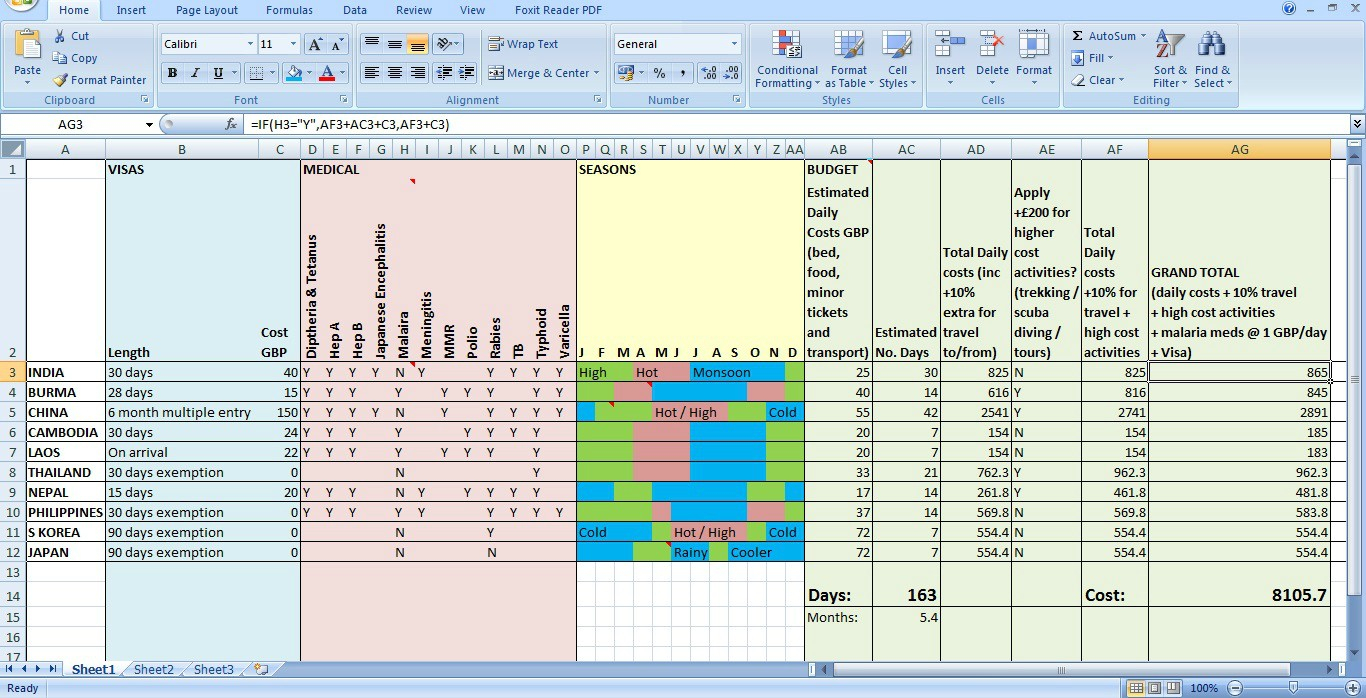The height and width of the screenshot is (698, 1366).
Task: Click the zoom slider handle
Action: point(1293,688)
